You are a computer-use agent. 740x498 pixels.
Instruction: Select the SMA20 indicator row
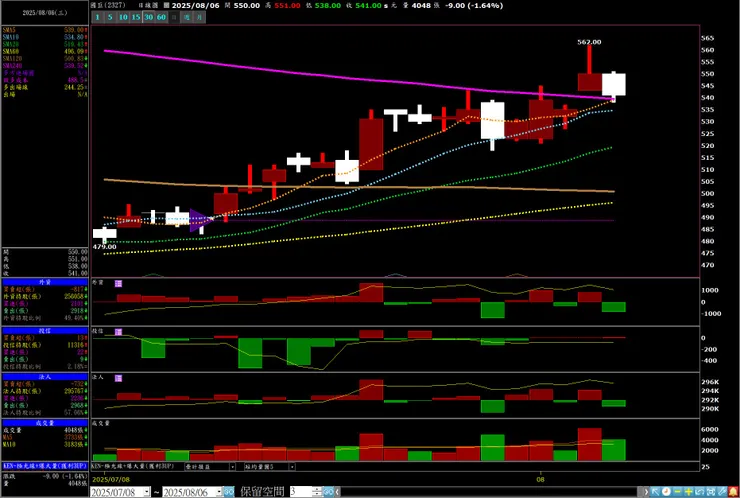pos(45,44)
